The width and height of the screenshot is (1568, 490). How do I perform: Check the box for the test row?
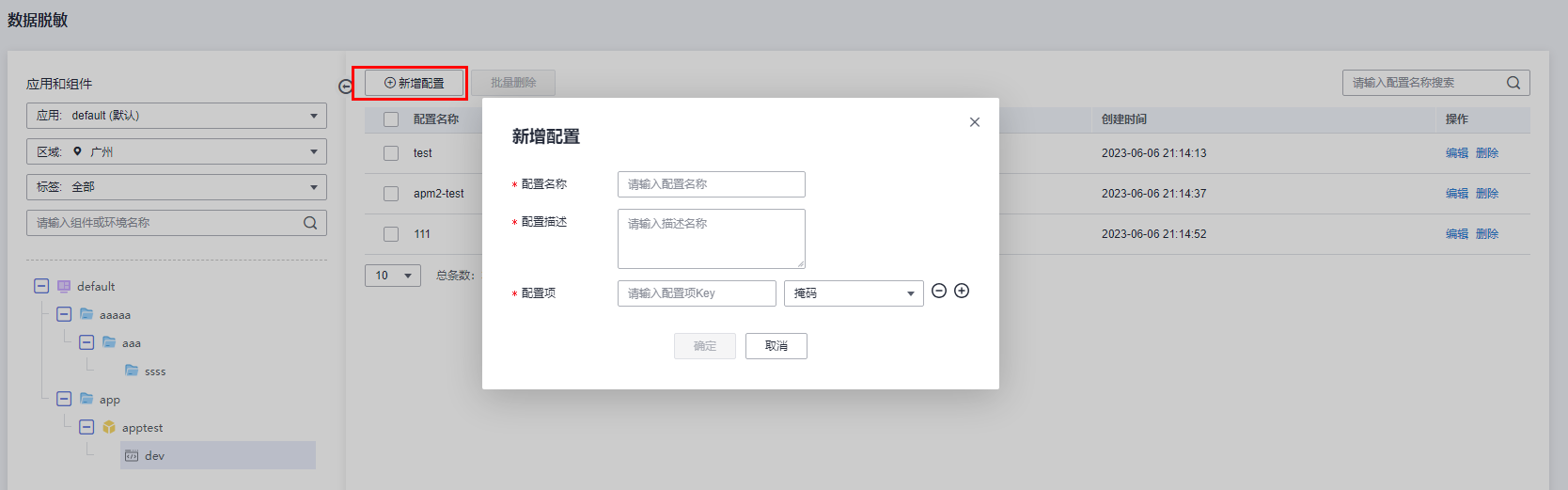point(391,153)
